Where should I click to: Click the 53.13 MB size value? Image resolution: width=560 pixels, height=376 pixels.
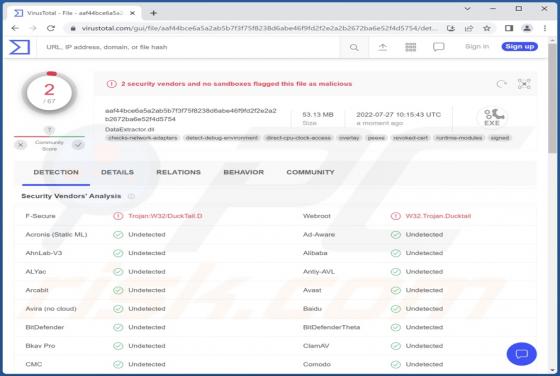click(318, 115)
